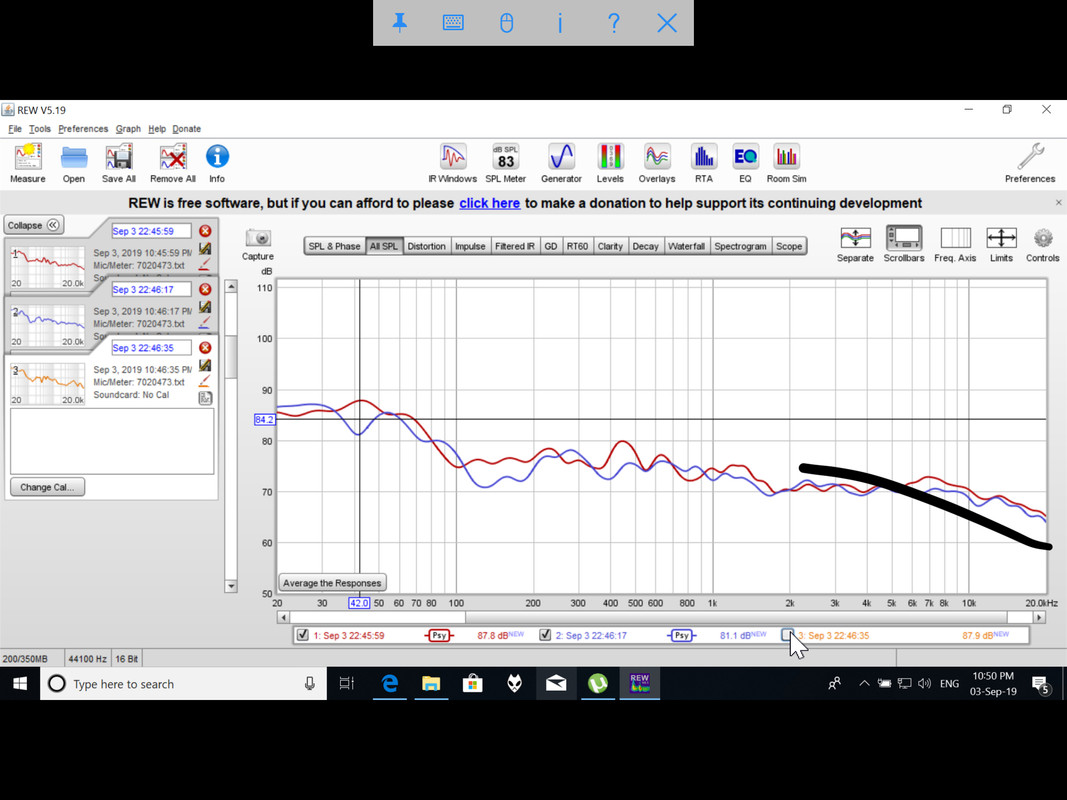Open the Impulse tab
The image size is (1067, 800).
470,246
